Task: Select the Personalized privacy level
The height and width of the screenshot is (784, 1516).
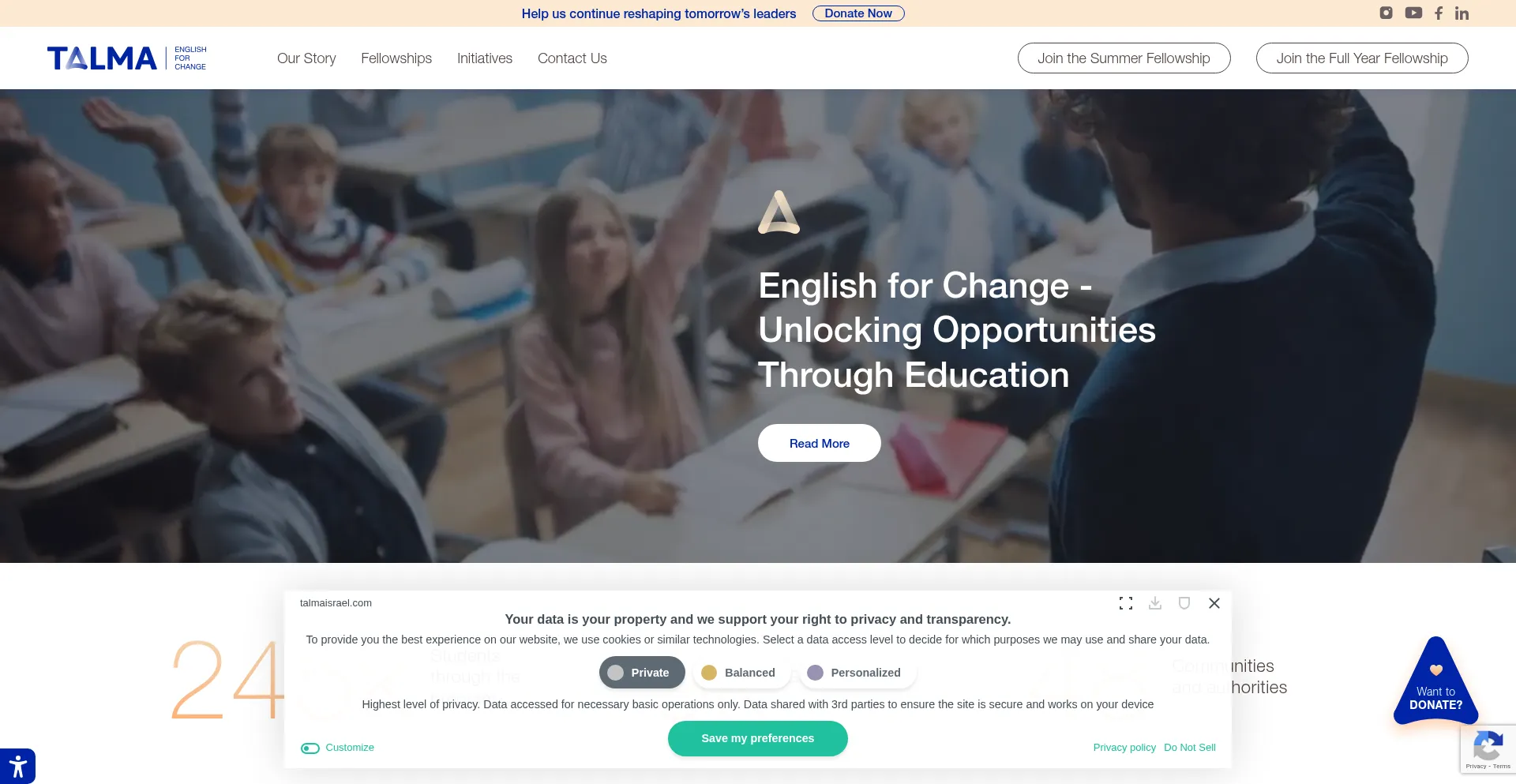Action: (x=857, y=673)
